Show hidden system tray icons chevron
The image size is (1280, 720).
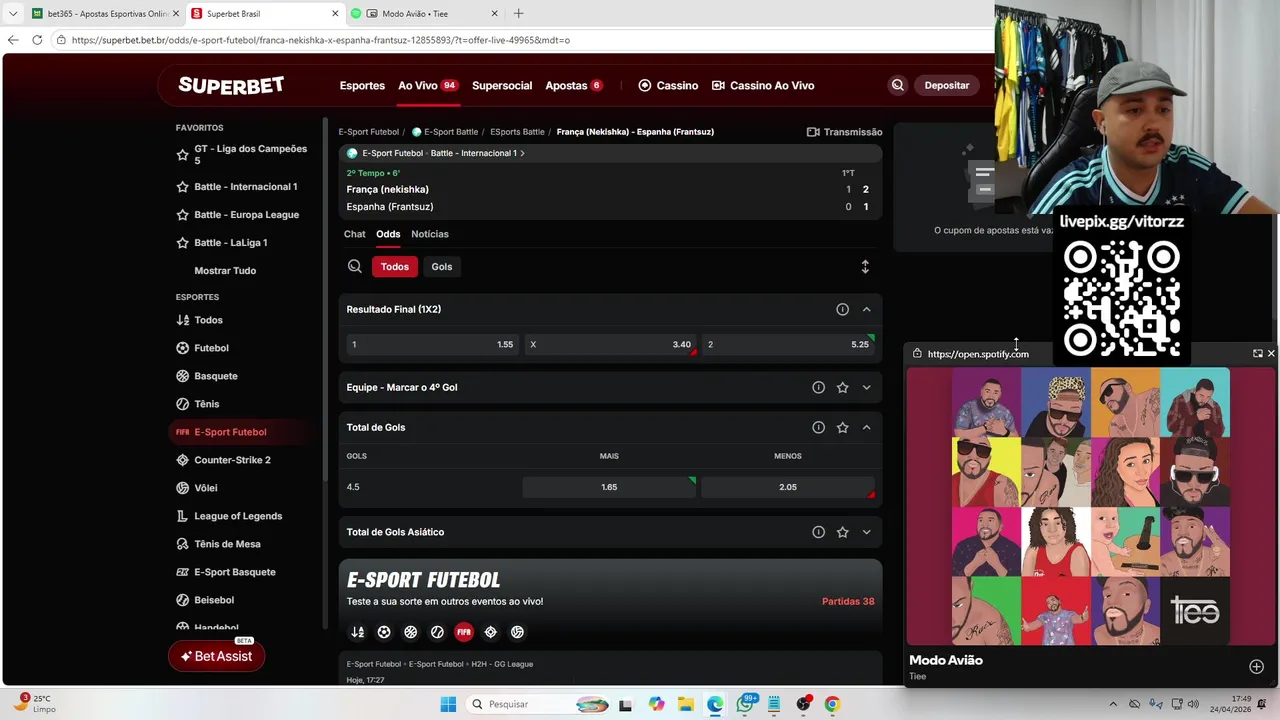coord(1114,704)
